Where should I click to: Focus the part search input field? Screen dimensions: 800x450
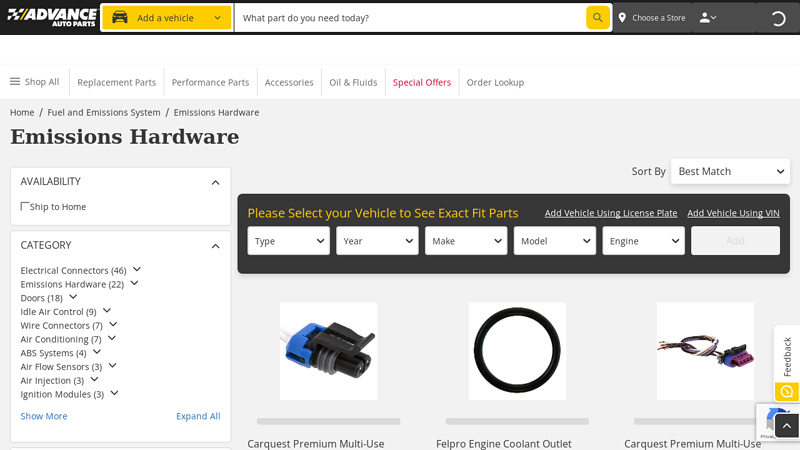(x=410, y=18)
